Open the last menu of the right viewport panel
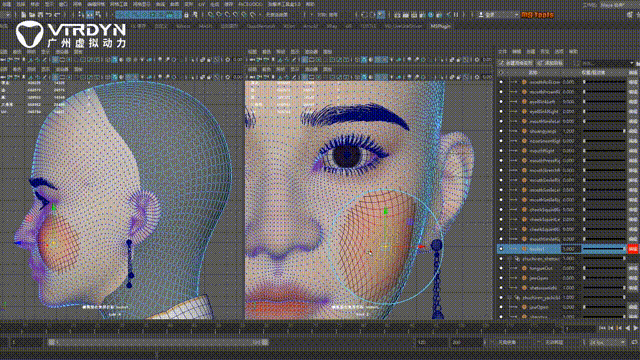The height and width of the screenshot is (360, 640). click(x=327, y=52)
